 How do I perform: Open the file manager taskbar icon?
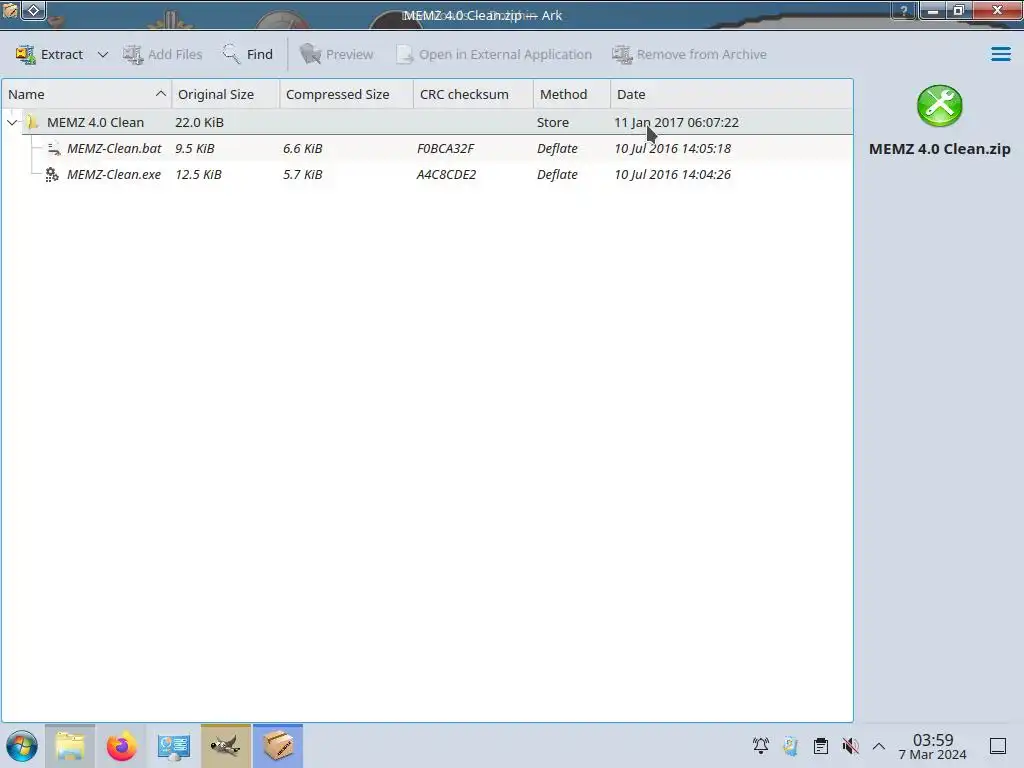tap(70, 746)
